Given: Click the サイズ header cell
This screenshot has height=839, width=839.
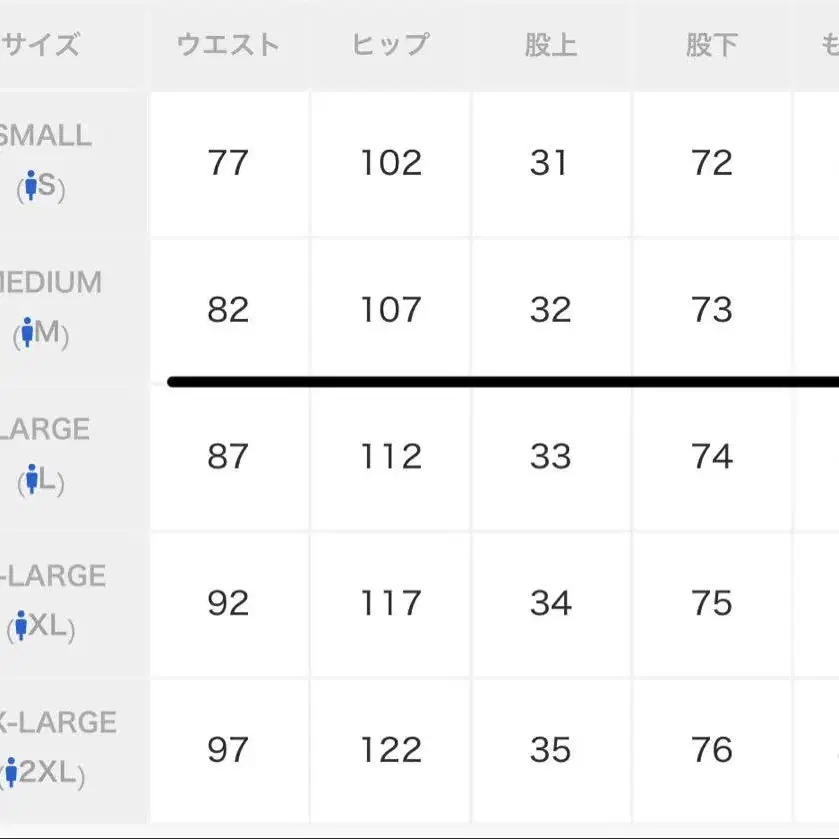Looking at the screenshot, I should tap(40, 45).
